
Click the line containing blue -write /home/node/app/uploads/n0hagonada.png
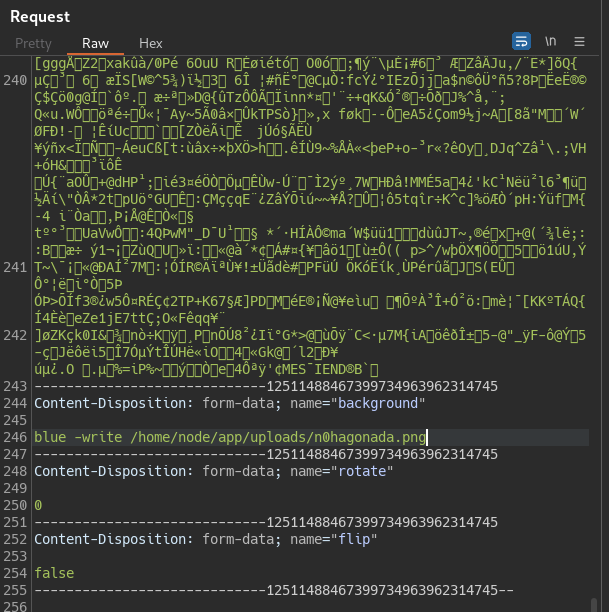[x=311, y=437]
